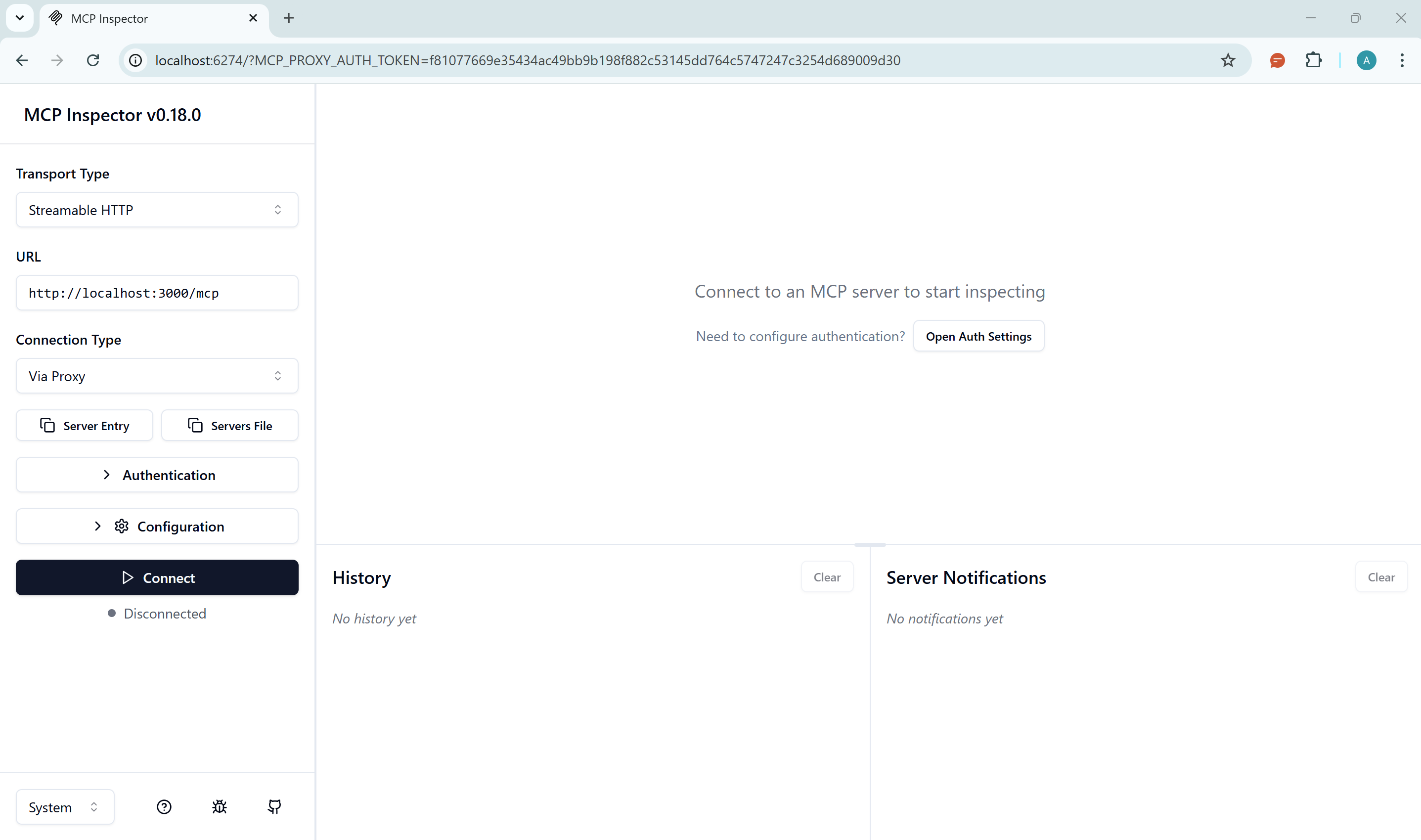This screenshot has width=1421, height=840.
Task: Open the bug debugging guide icon
Action: tap(220, 806)
